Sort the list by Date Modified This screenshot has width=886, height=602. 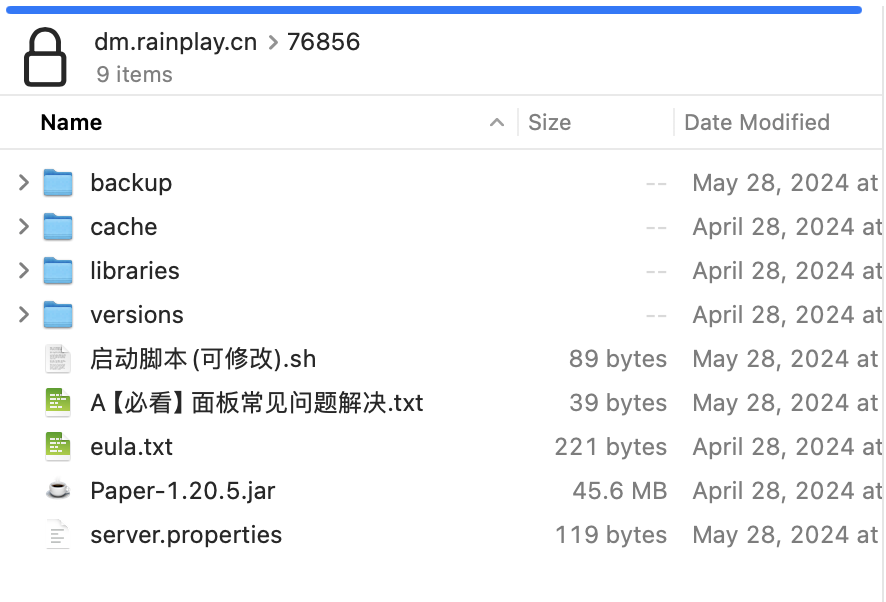coord(757,122)
